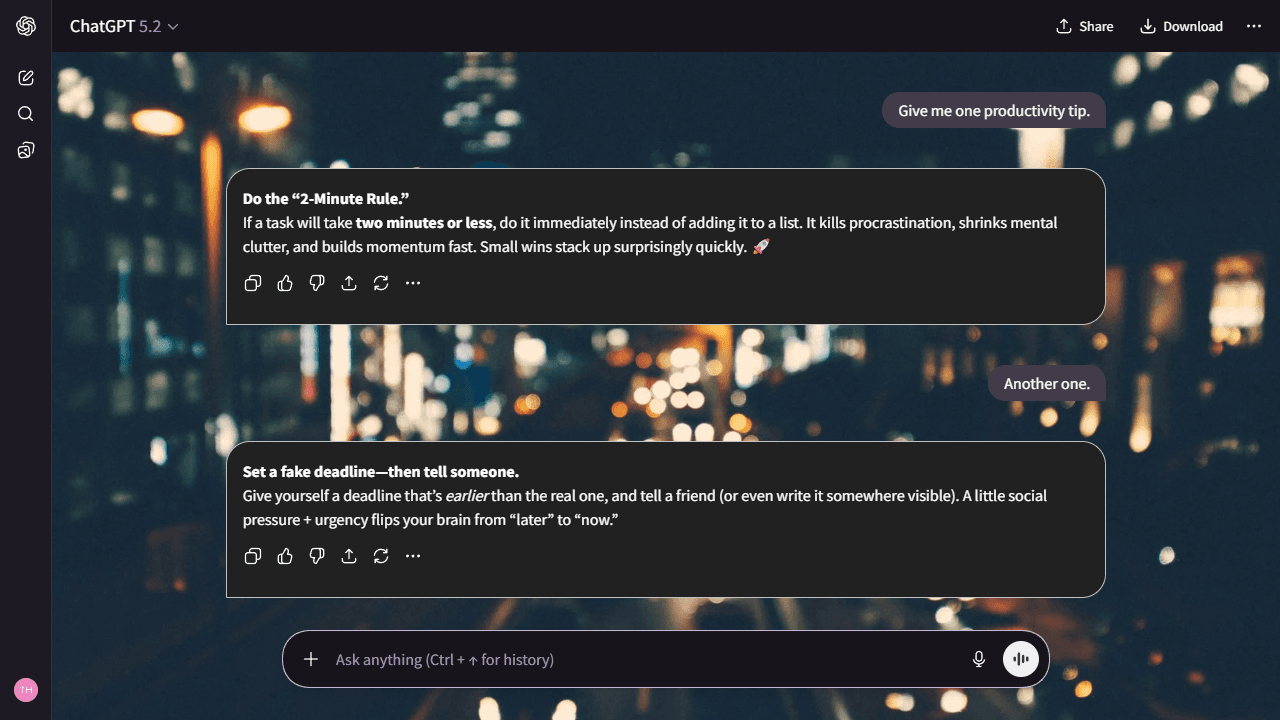Viewport: 1280px width, 720px height.
Task: Open the library images icon in sidebar
Action: pos(26,150)
